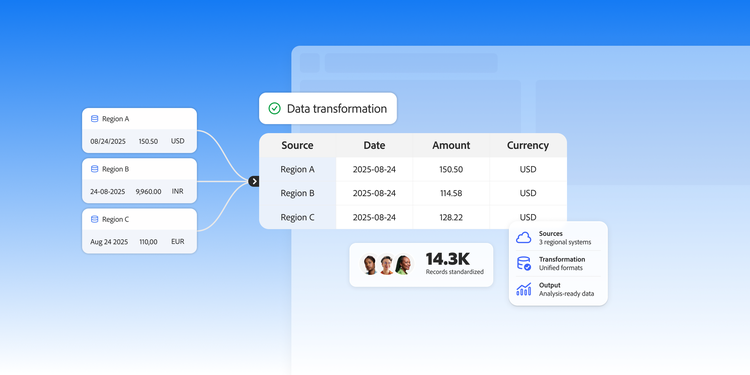Click the cloud icon beside Sources
The width and height of the screenshot is (750, 375).
coord(524,237)
